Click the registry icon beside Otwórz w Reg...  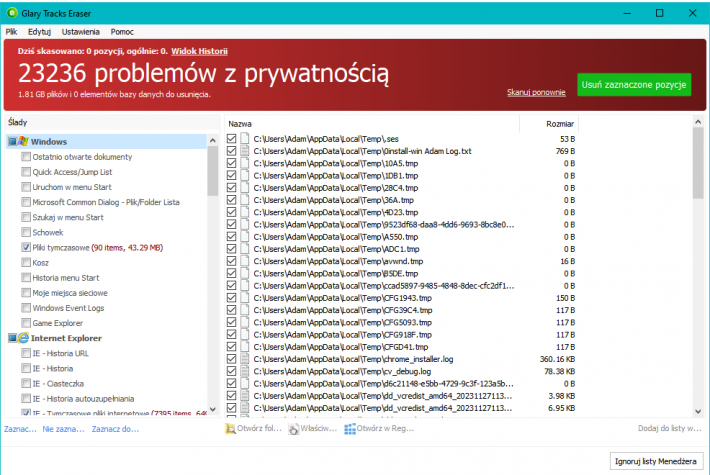[x=350, y=428]
